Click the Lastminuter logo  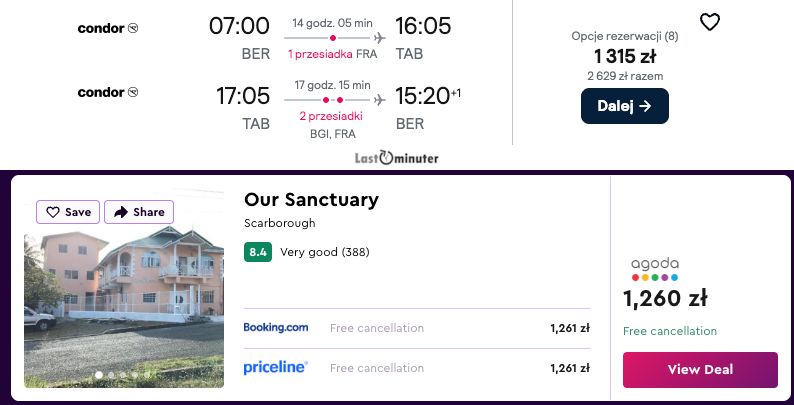(396, 158)
